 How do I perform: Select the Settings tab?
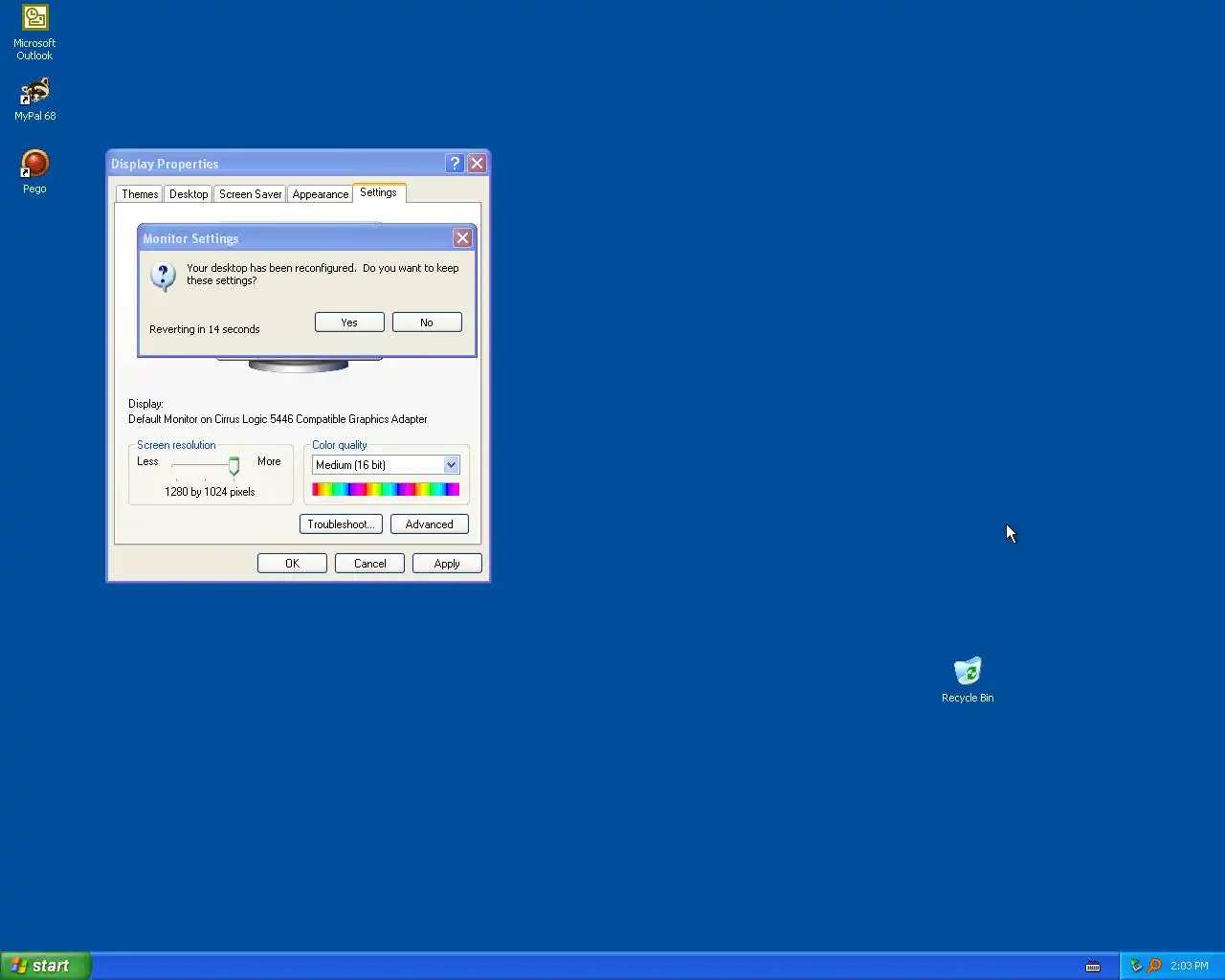pyautogui.click(x=379, y=193)
